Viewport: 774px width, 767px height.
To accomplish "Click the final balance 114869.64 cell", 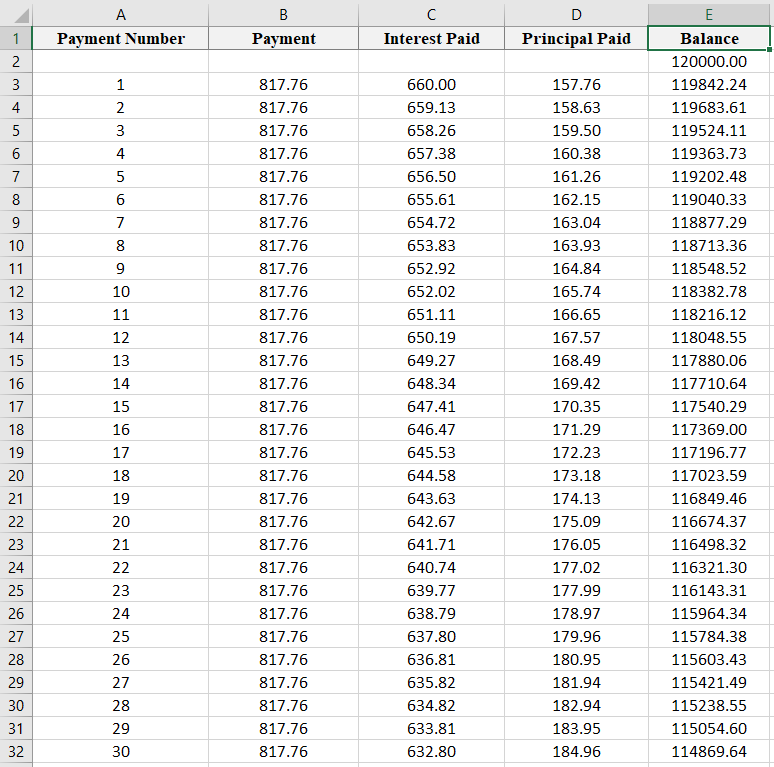I will pos(709,752).
